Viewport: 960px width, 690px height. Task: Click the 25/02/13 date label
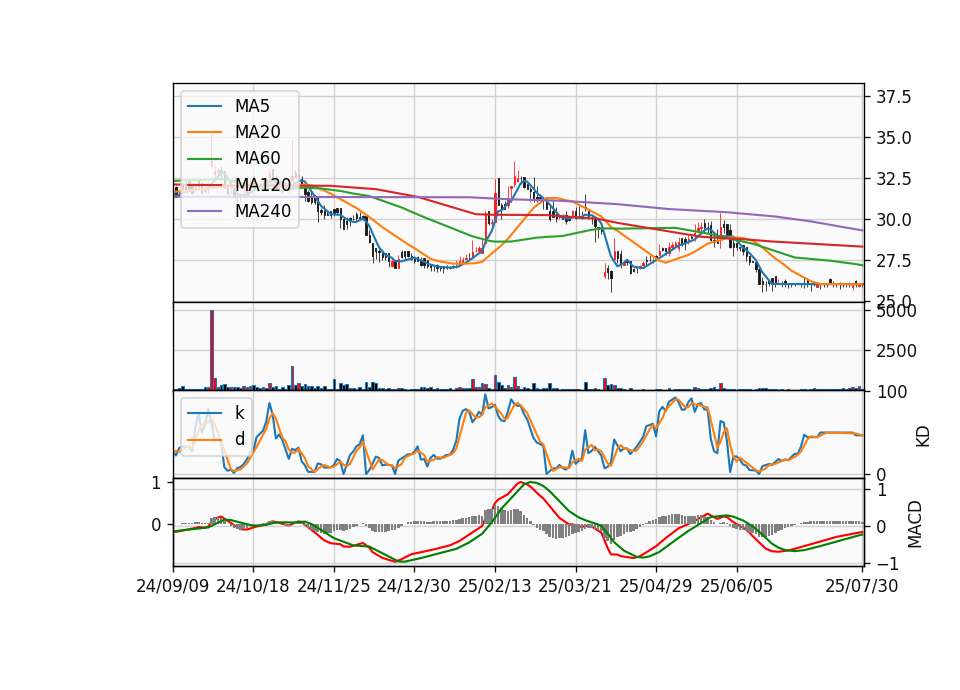pyautogui.click(x=495, y=586)
